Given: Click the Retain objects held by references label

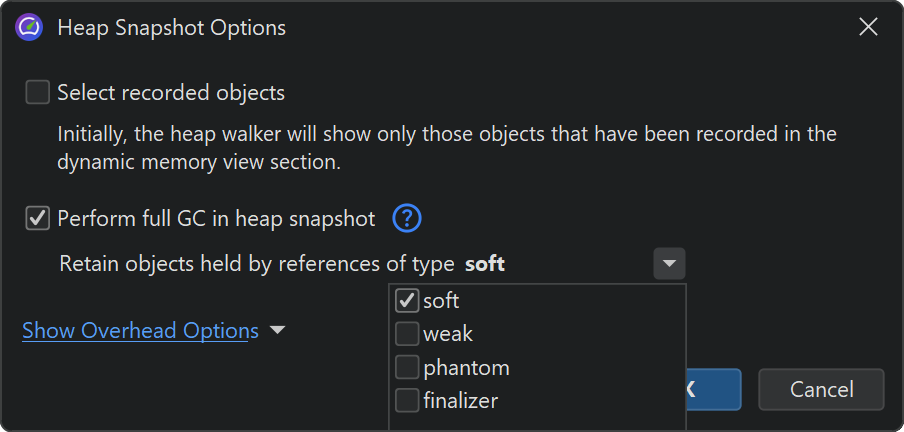Looking at the screenshot, I should pyautogui.click(x=257, y=265).
